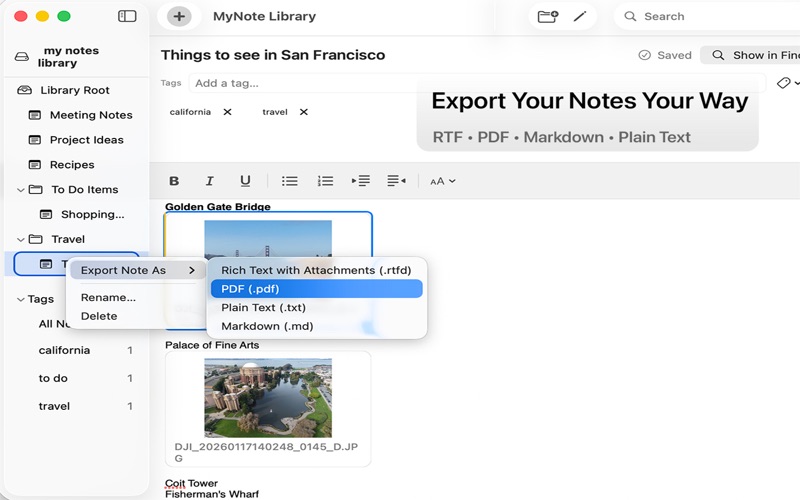Screen dimensions: 800x500
Task: Click the Meeting Notes note icon
Action: [35, 115]
